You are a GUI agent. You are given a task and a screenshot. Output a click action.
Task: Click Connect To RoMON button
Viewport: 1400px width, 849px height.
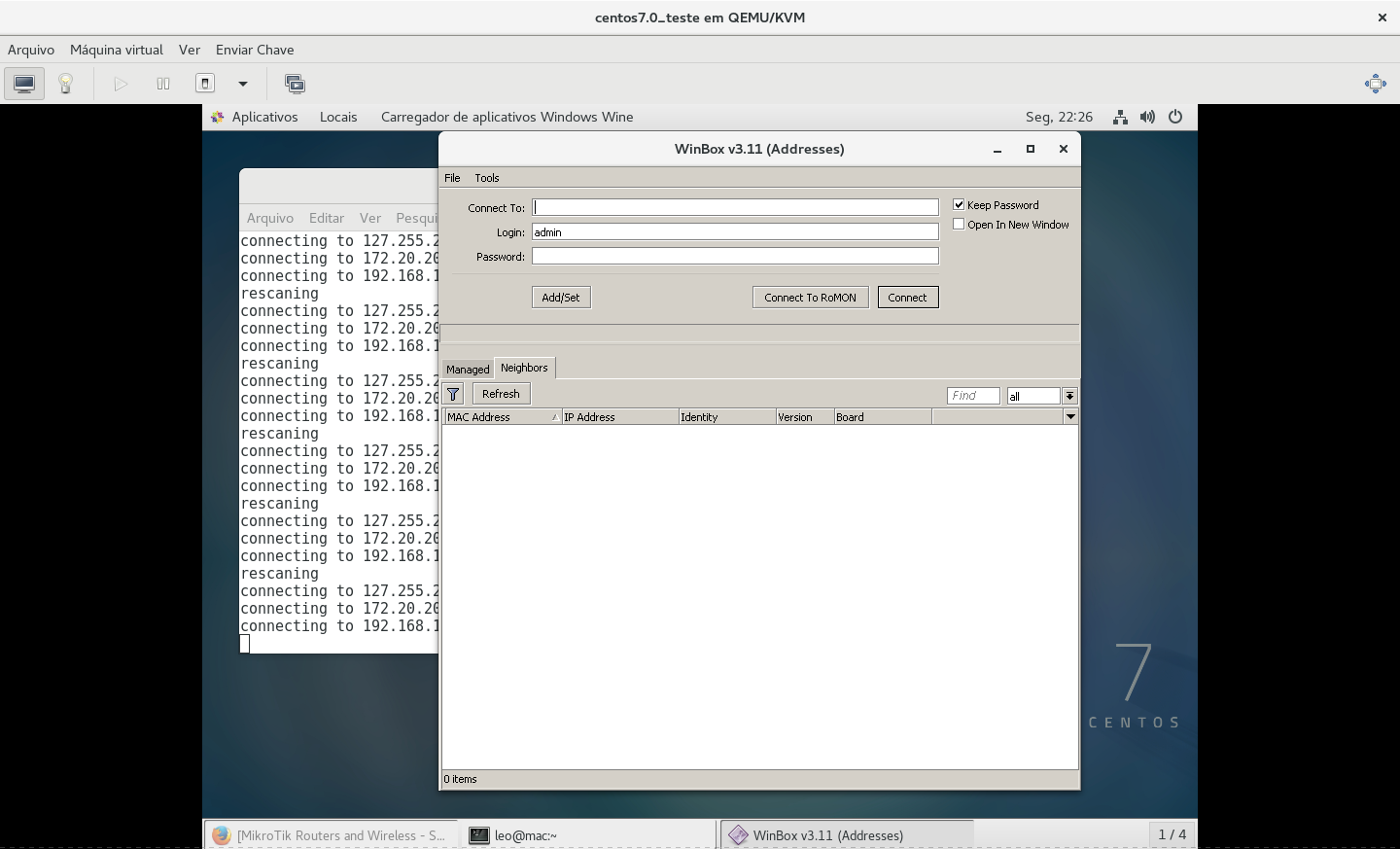click(x=810, y=298)
